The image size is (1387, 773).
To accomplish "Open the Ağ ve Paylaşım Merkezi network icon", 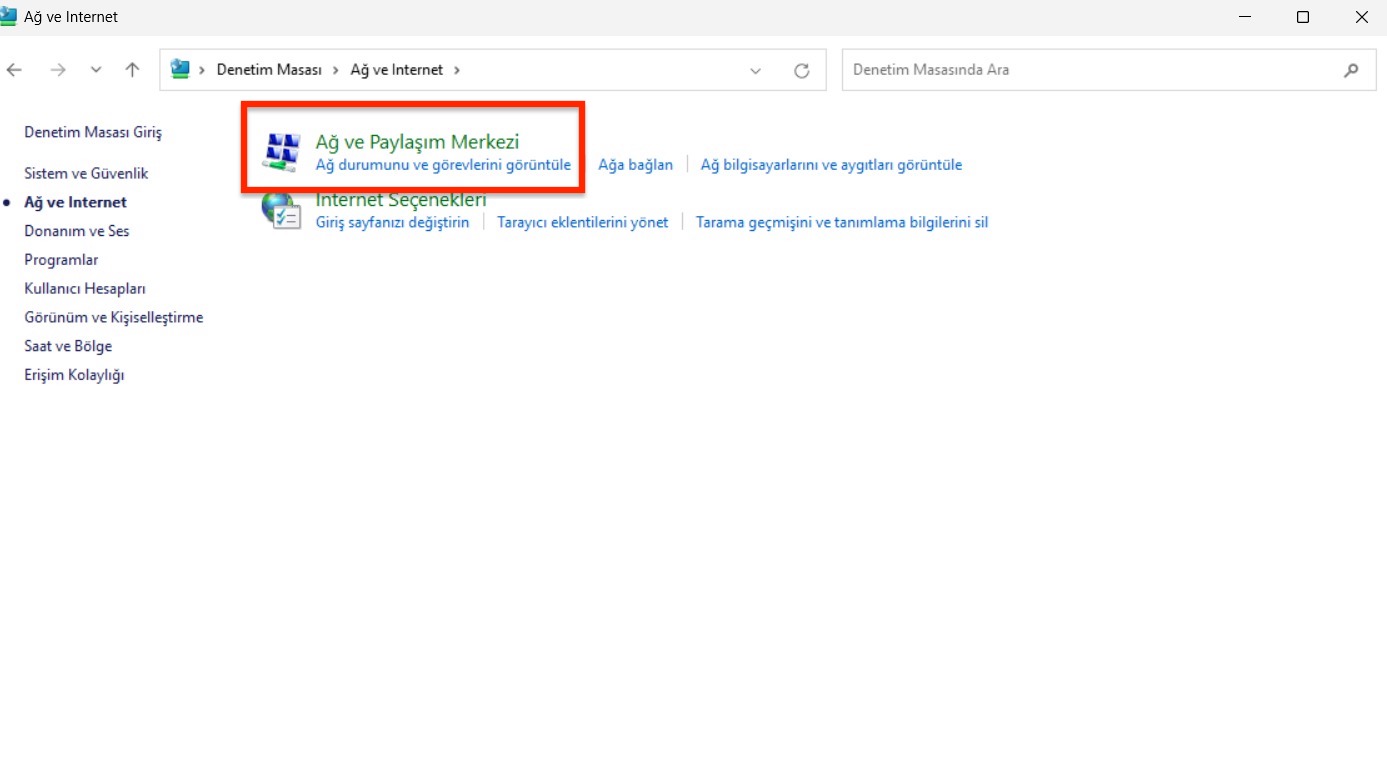I will click(281, 151).
